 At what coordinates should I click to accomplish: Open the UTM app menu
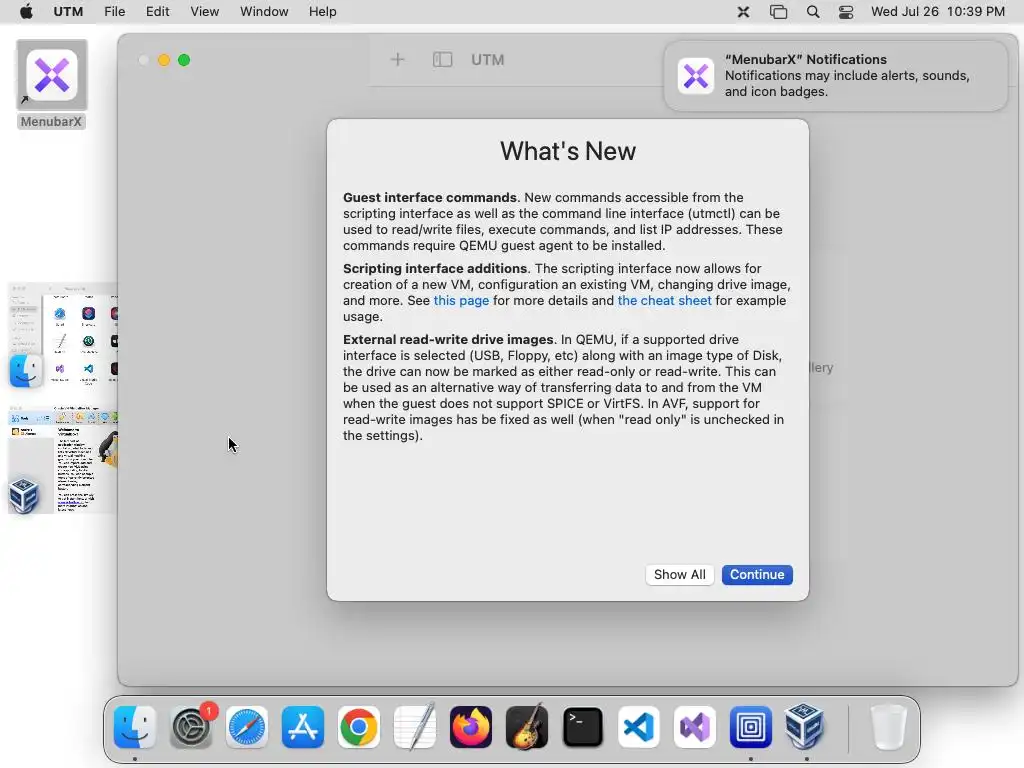point(68,12)
